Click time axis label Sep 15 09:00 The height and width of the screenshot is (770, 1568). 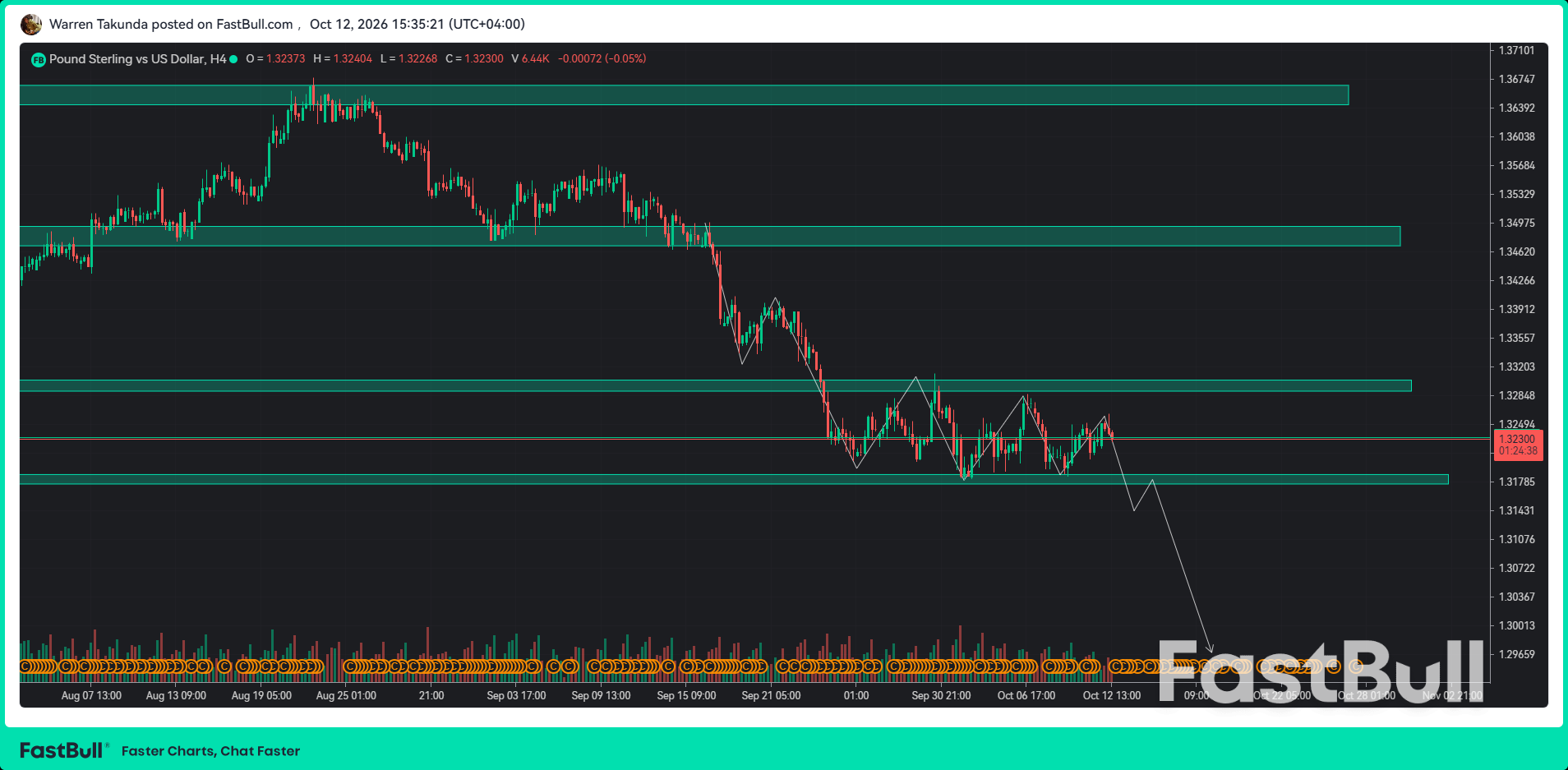686,696
